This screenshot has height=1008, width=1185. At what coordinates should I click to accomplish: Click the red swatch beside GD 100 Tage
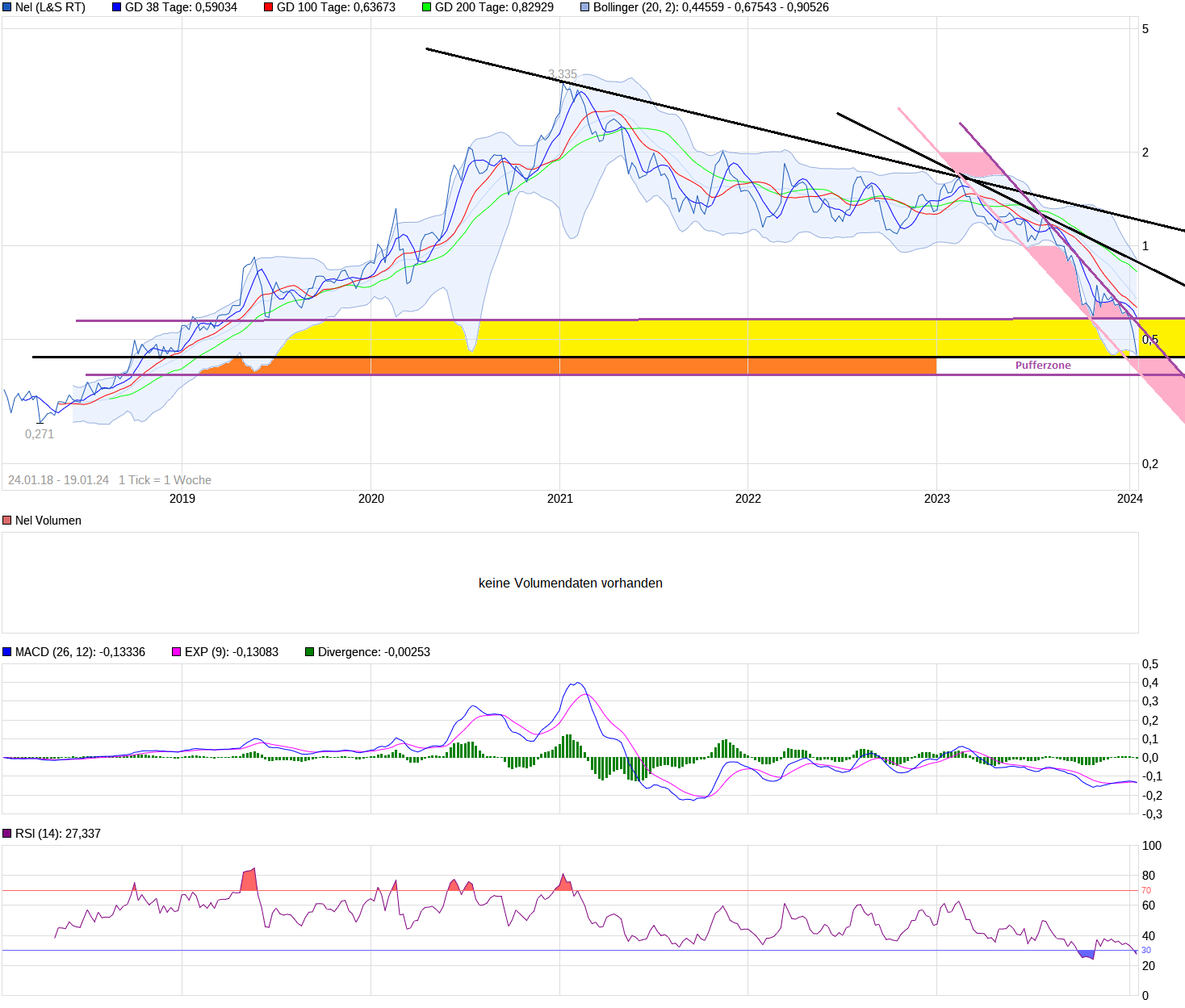pos(268,7)
